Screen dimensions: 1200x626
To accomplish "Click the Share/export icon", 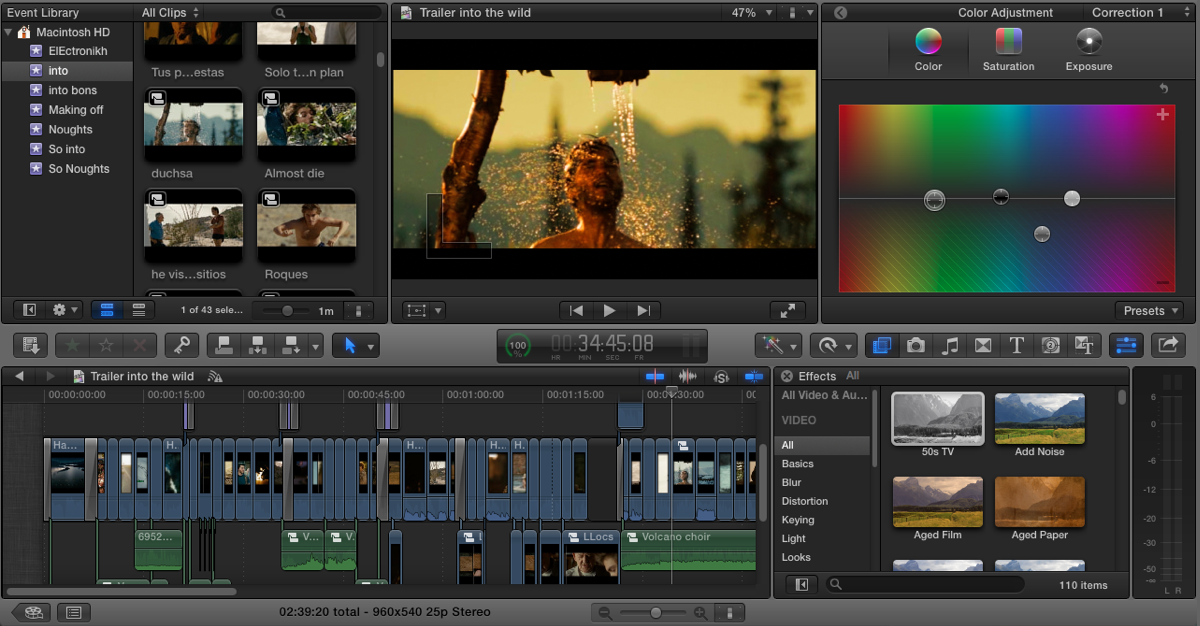I will click(1167, 345).
